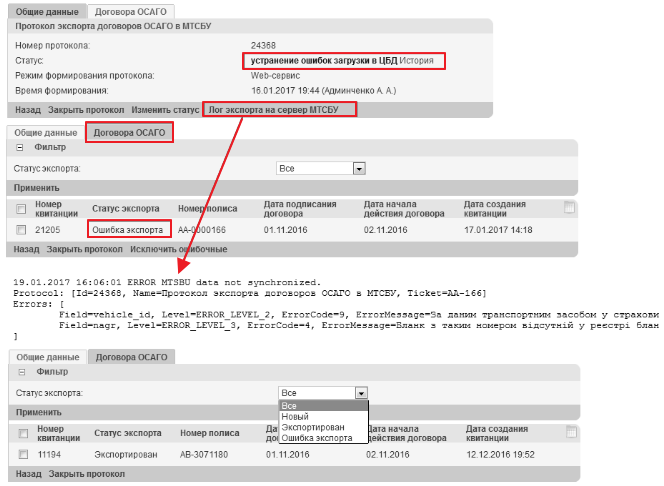Click the Экспортирован status cell for receipt 11194
Viewport: 664px width, 486px height.
(126, 454)
